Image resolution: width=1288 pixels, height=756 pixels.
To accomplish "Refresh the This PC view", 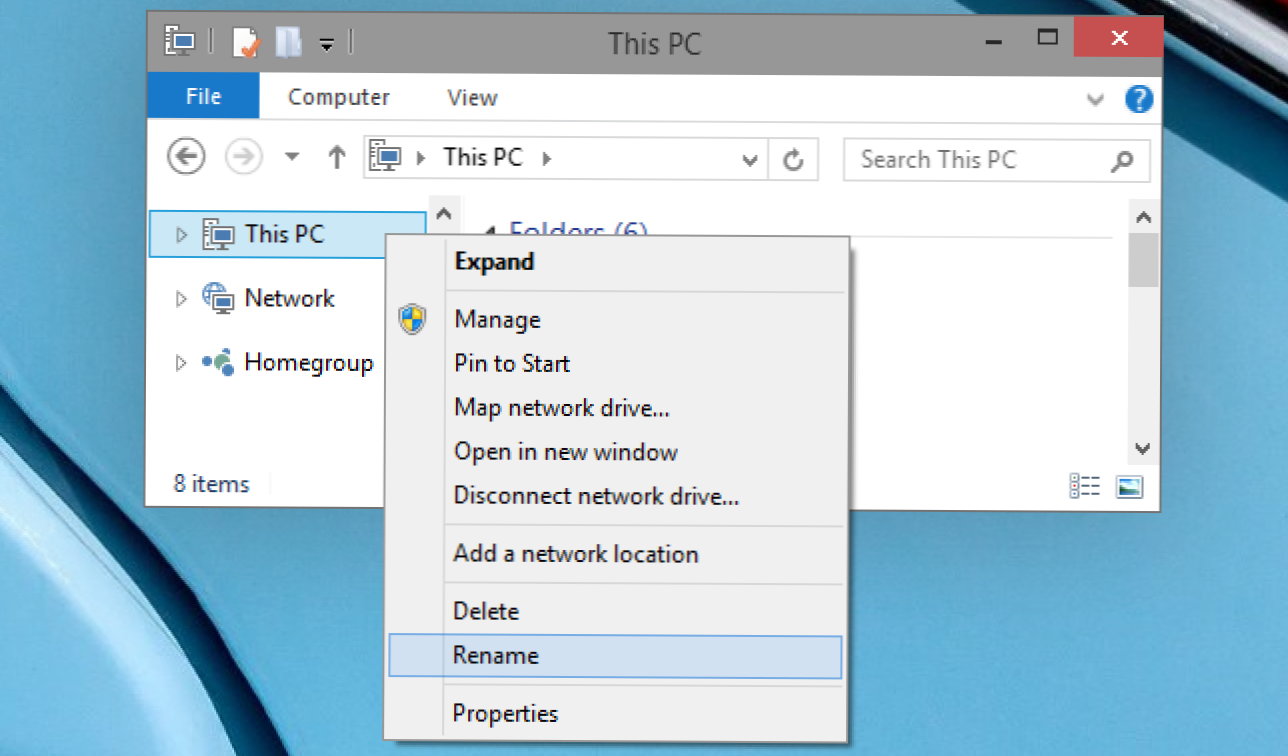I will tap(793, 160).
